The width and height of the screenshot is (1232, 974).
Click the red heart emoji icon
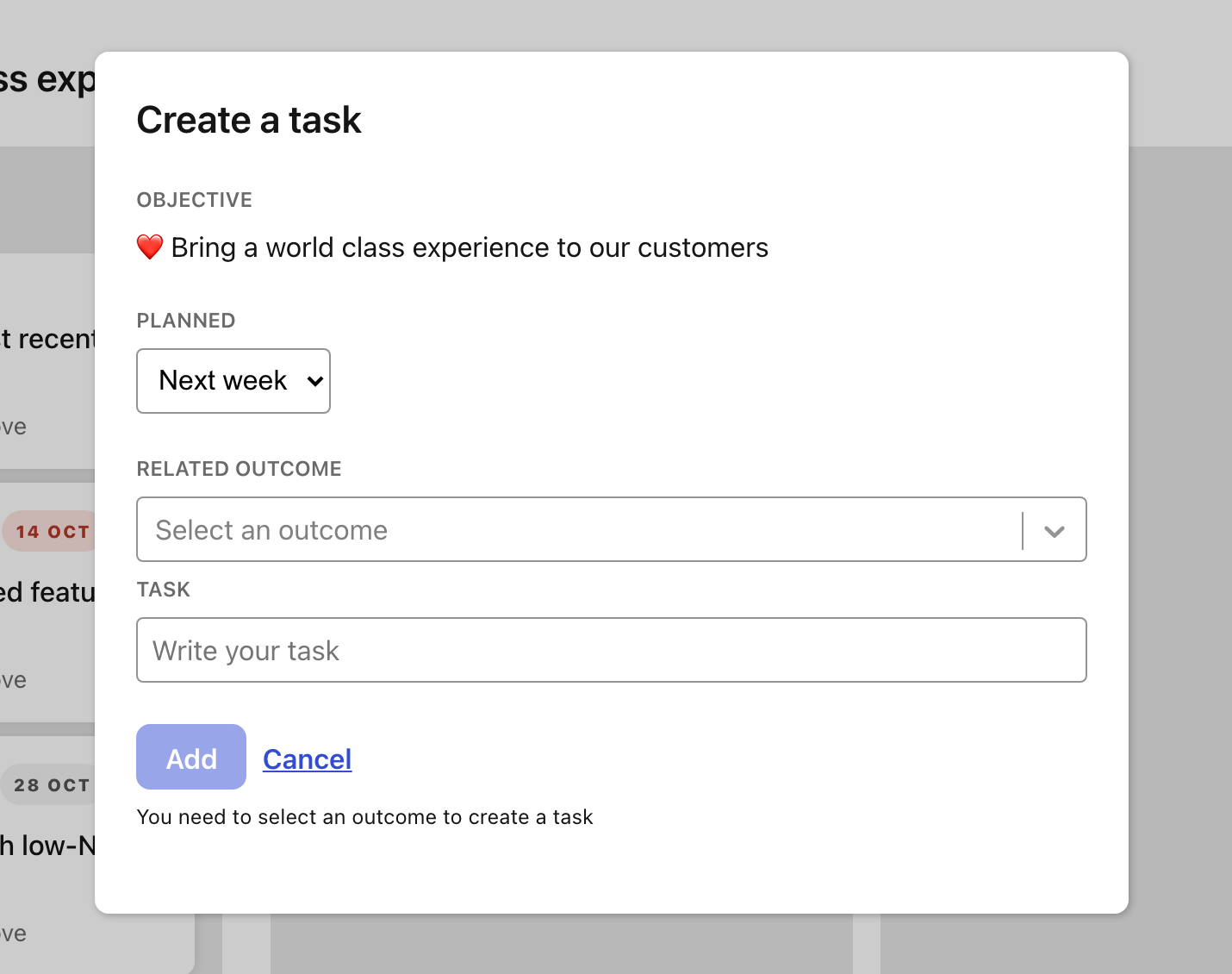(x=150, y=247)
